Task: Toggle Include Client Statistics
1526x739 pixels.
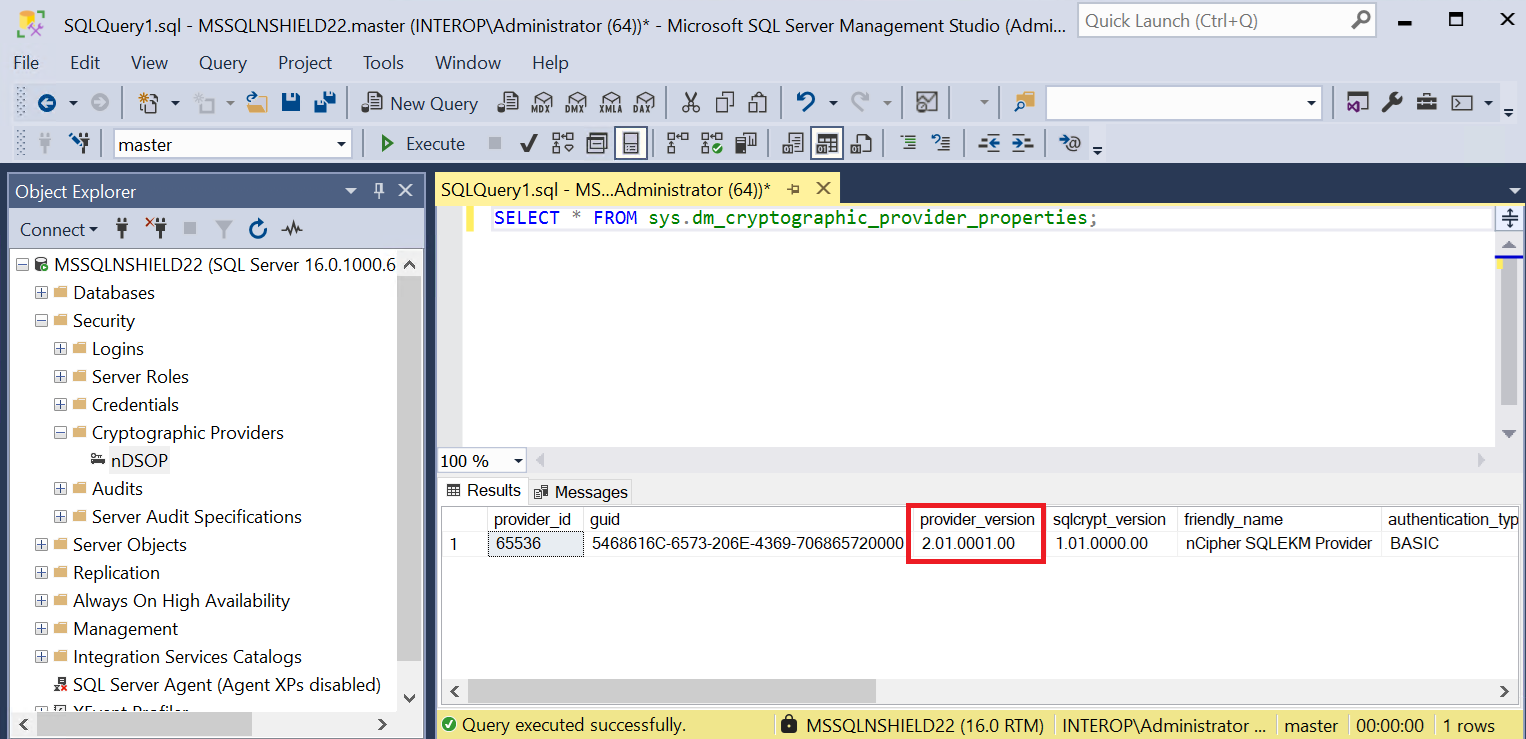Action: click(x=746, y=143)
